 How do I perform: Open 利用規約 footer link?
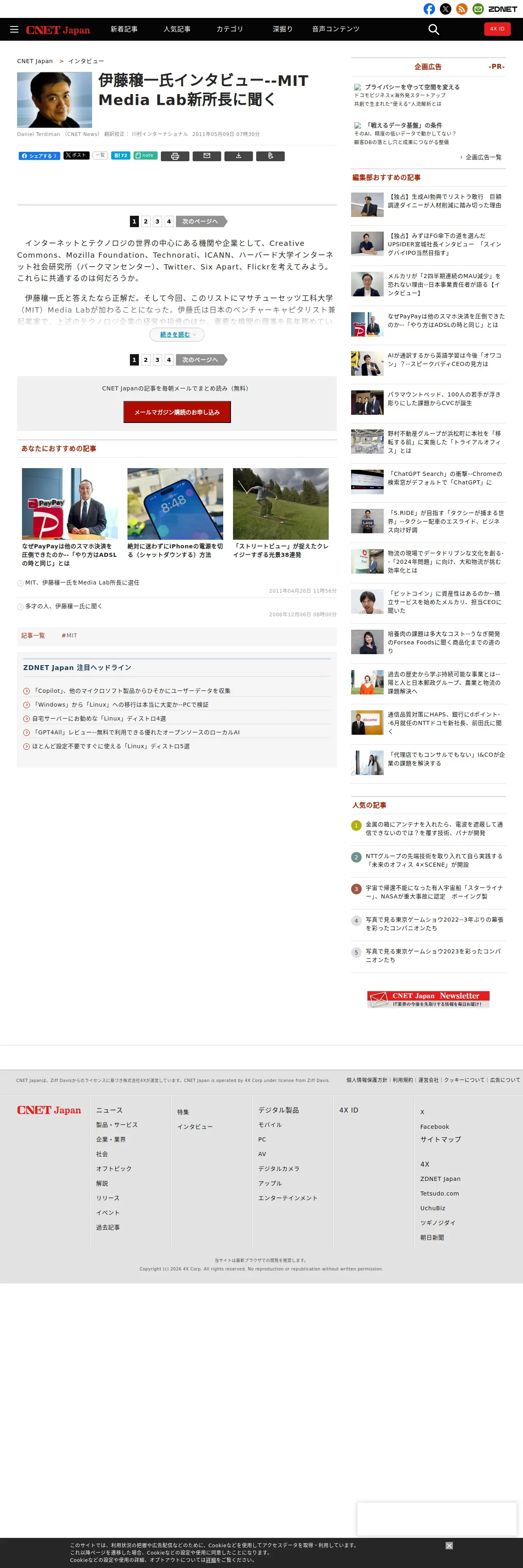point(402,1080)
